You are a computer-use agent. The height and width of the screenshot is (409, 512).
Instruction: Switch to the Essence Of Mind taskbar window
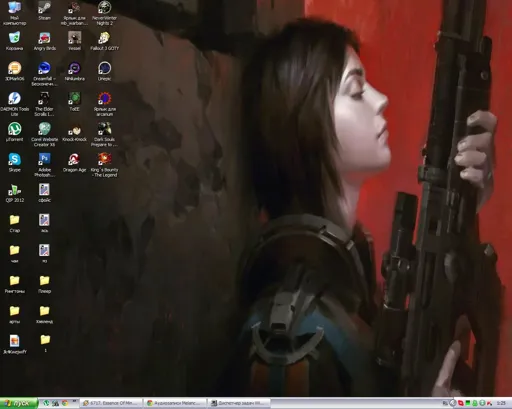111,403
